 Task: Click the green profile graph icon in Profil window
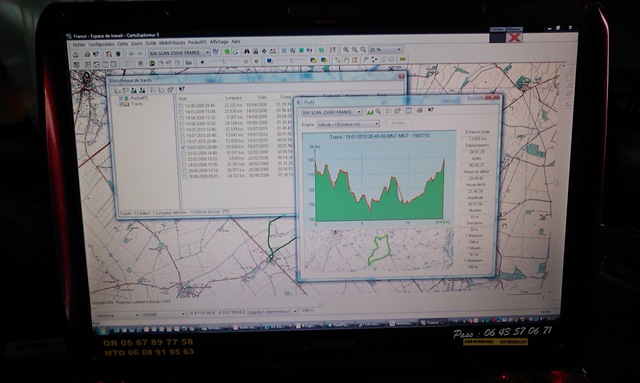[x=370, y=111]
